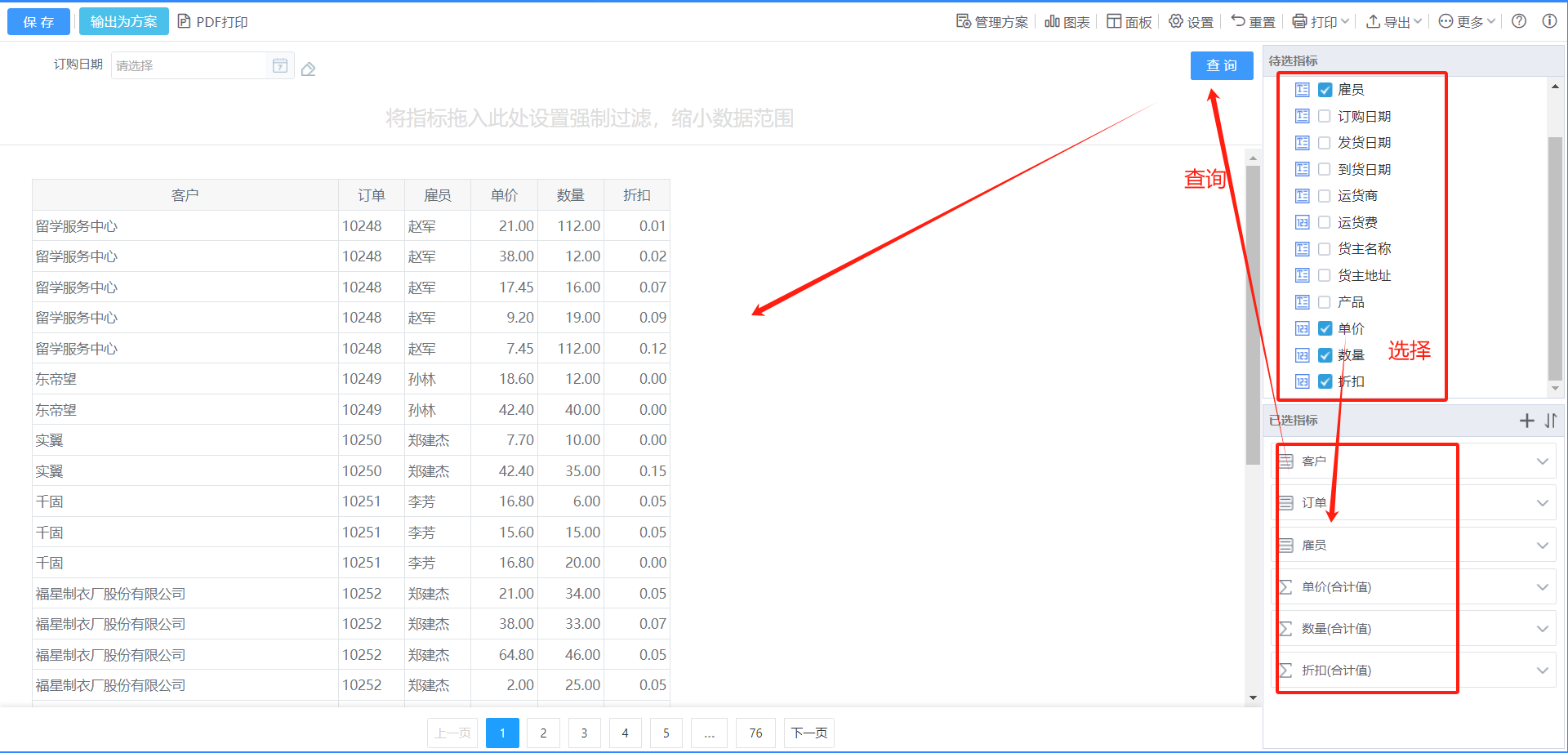Click the sort icon in 已选指标 header
1568x753 pixels.
point(1551,421)
